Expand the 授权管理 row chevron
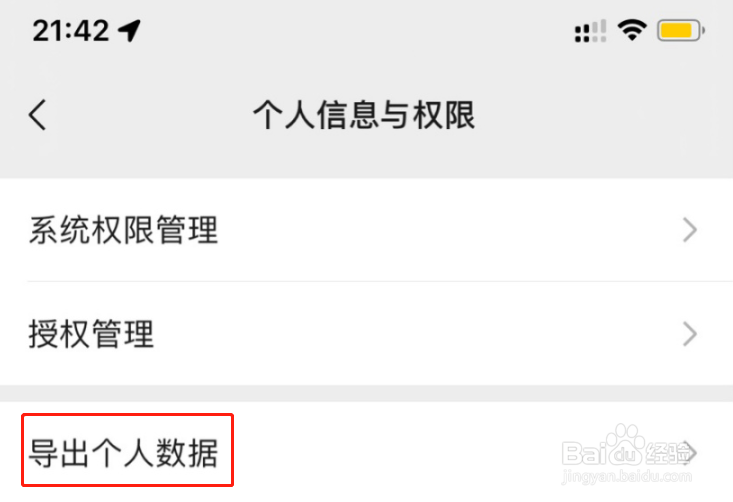 coord(690,334)
